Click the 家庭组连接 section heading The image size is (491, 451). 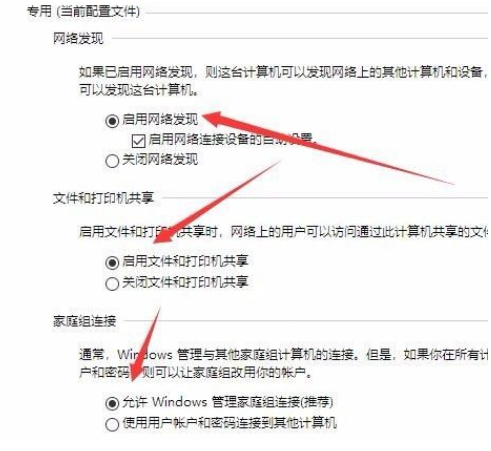point(85,321)
